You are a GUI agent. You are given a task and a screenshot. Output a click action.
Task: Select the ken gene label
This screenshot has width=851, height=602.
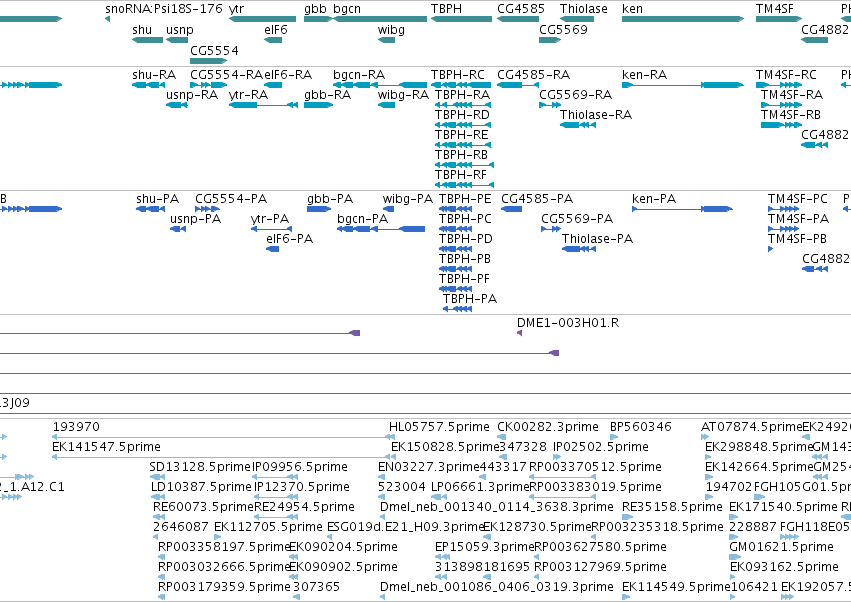pos(632,9)
